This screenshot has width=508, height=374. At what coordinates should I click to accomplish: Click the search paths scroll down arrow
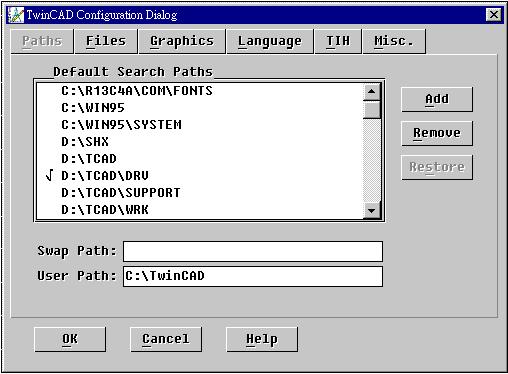point(372,211)
